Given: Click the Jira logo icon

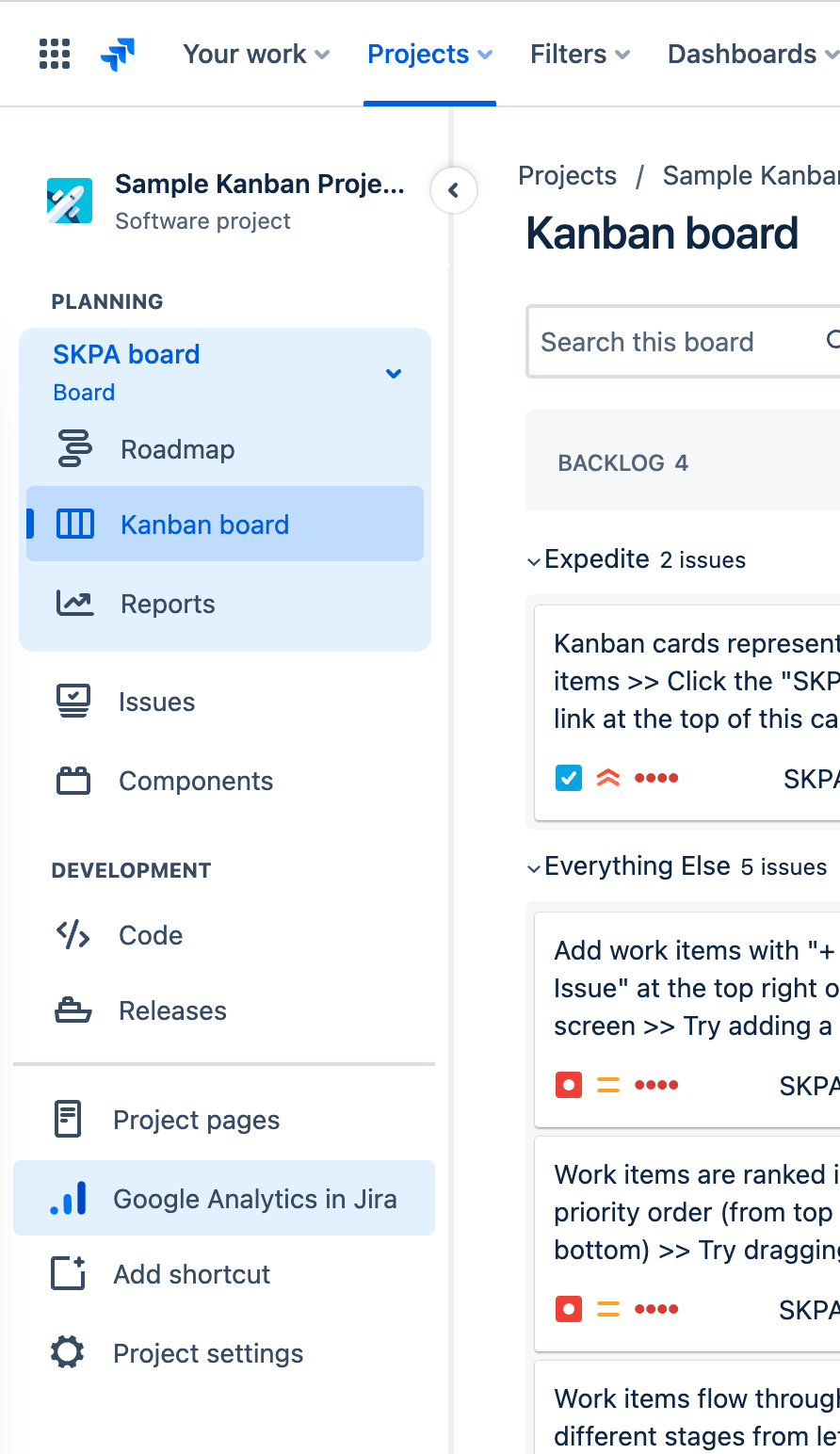Looking at the screenshot, I should (118, 54).
